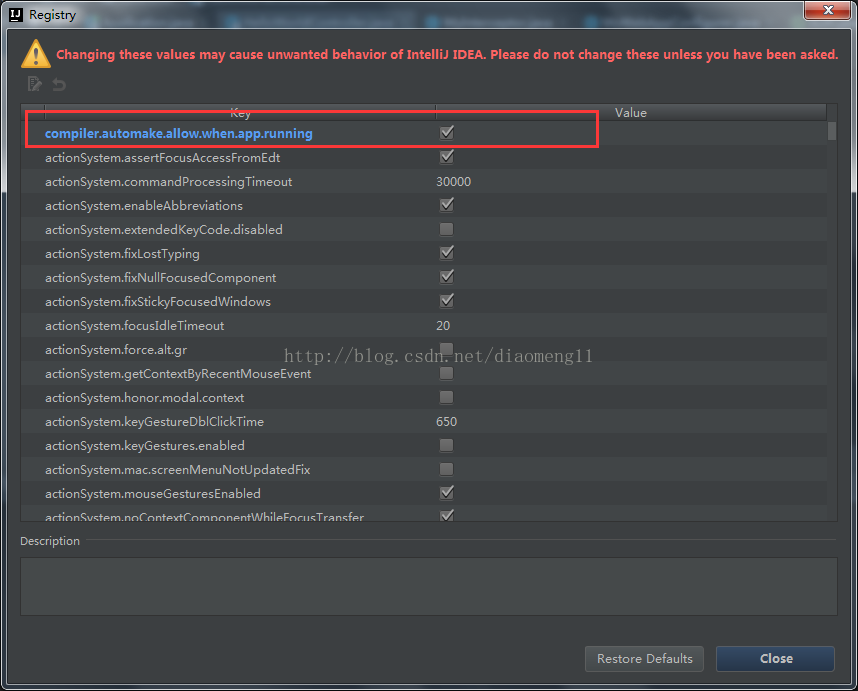Select the actionSystem.focusIdleTimeout key
Viewport: 858px width, 691px height.
(x=135, y=326)
